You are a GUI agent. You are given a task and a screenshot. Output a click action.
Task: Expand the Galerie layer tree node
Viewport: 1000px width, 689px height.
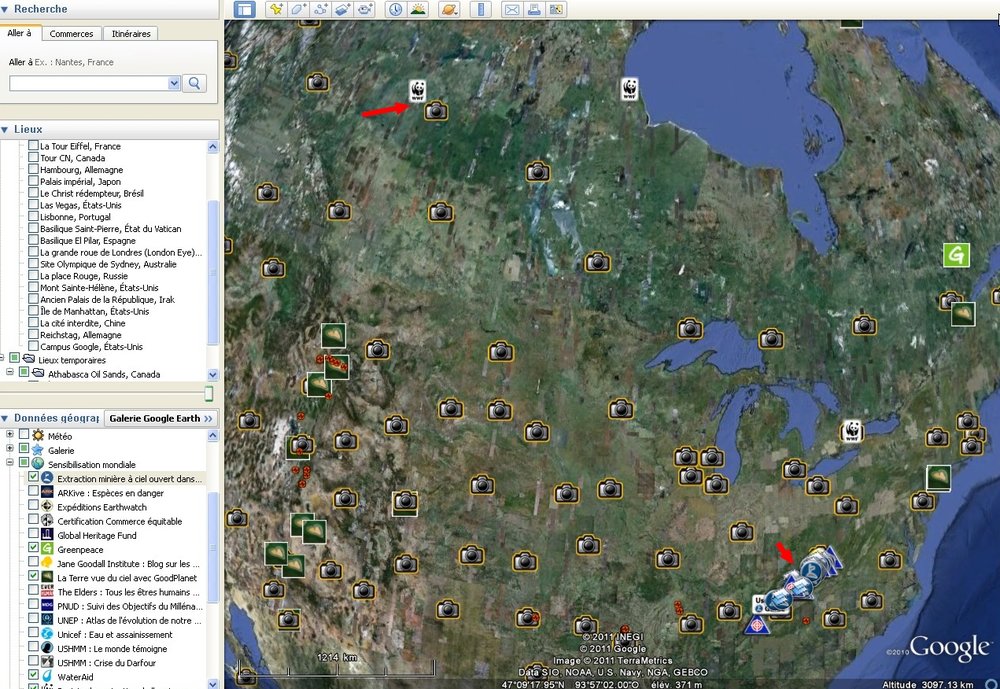pyautogui.click(x=10, y=449)
